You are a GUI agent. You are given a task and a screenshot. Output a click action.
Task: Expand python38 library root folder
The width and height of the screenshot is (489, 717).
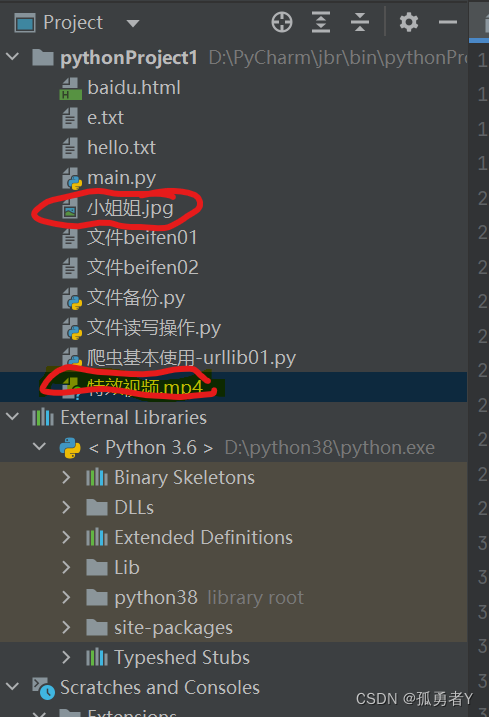(66, 597)
